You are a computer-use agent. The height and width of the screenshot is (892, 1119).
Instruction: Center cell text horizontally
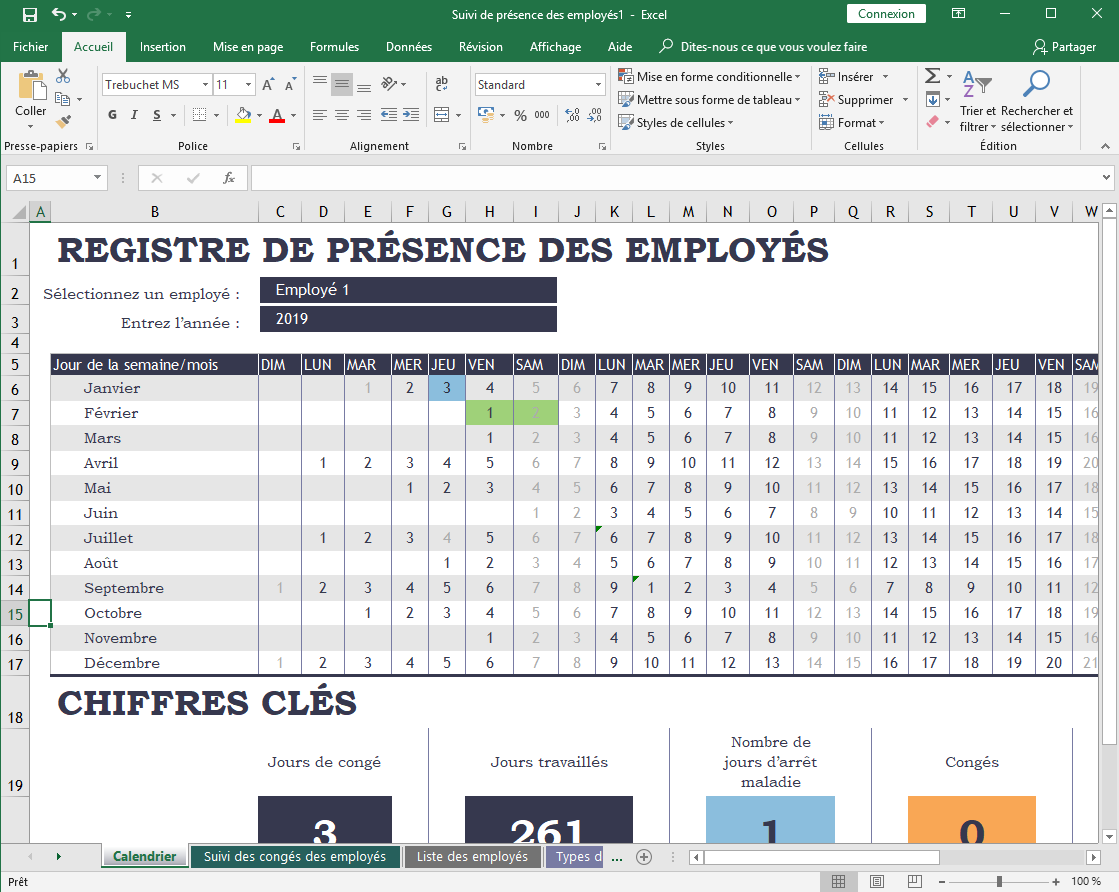click(342, 115)
